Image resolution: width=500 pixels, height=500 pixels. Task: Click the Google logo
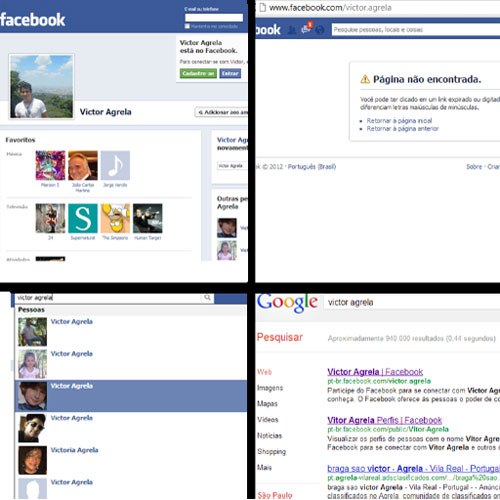287,303
